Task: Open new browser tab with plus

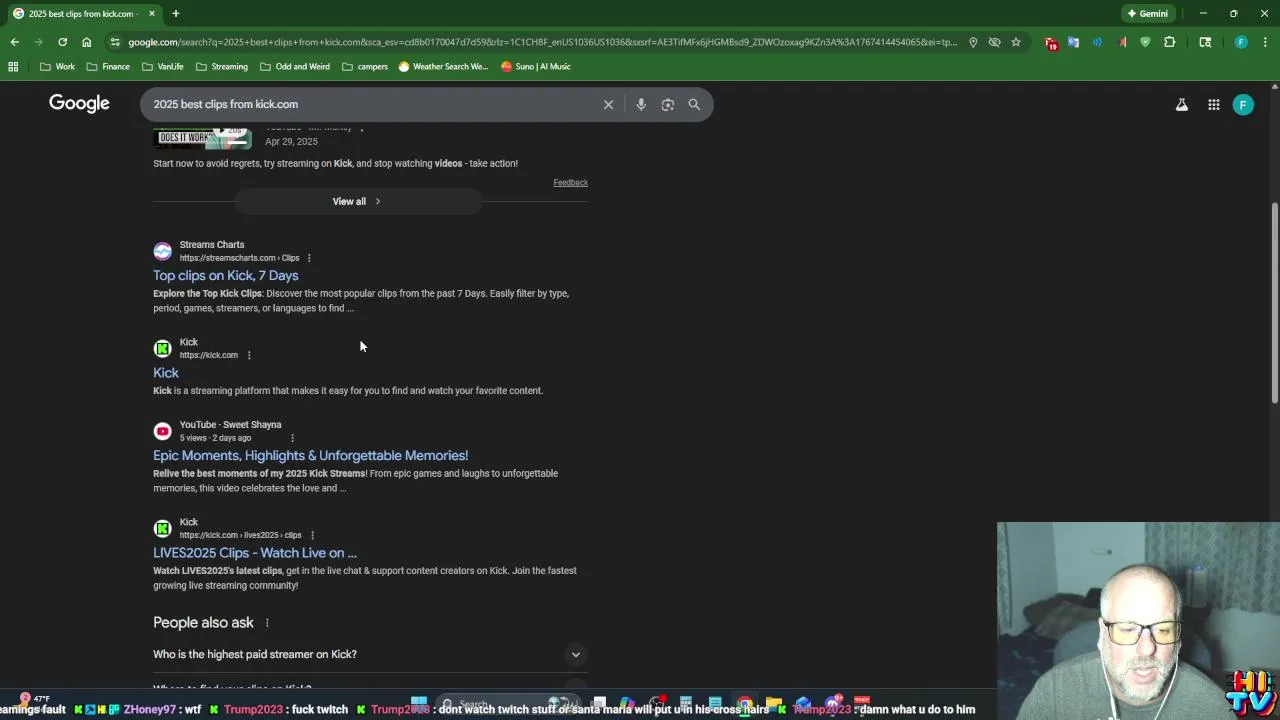Action: click(175, 13)
